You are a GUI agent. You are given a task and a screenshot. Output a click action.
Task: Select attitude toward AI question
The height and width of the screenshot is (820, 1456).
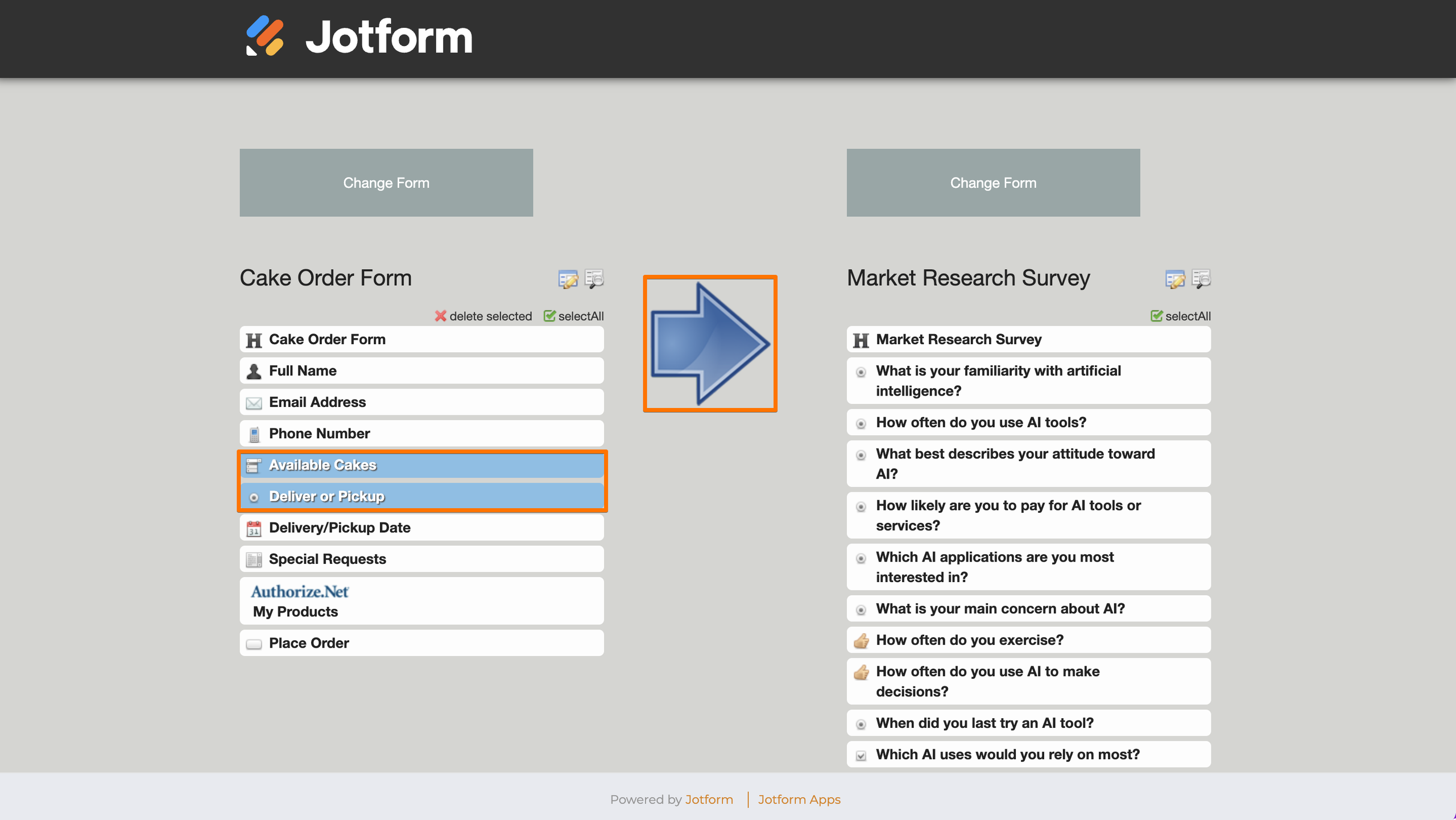pyautogui.click(x=1028, y=464)
